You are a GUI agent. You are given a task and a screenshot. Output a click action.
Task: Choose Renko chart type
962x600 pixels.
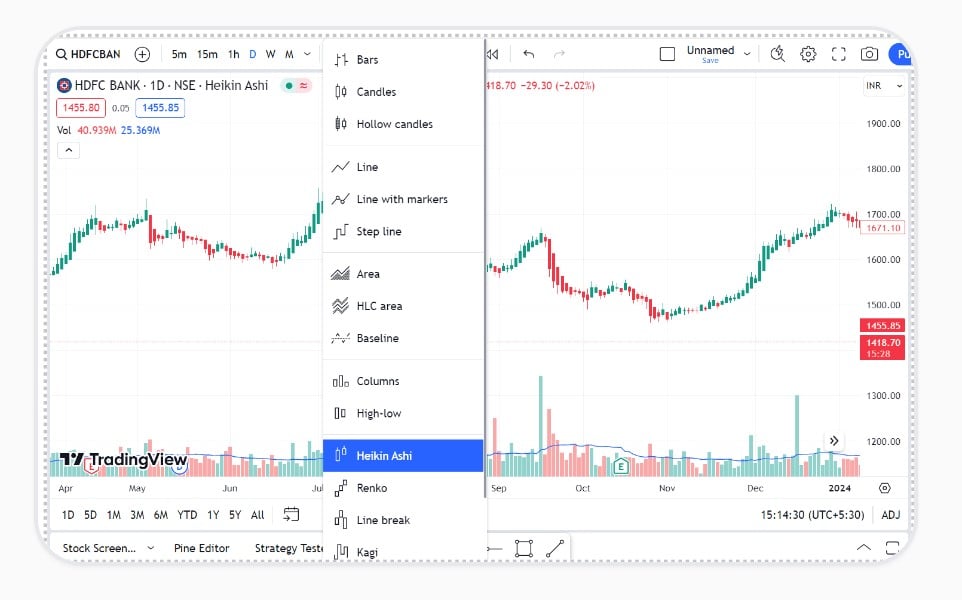(371, 488)
